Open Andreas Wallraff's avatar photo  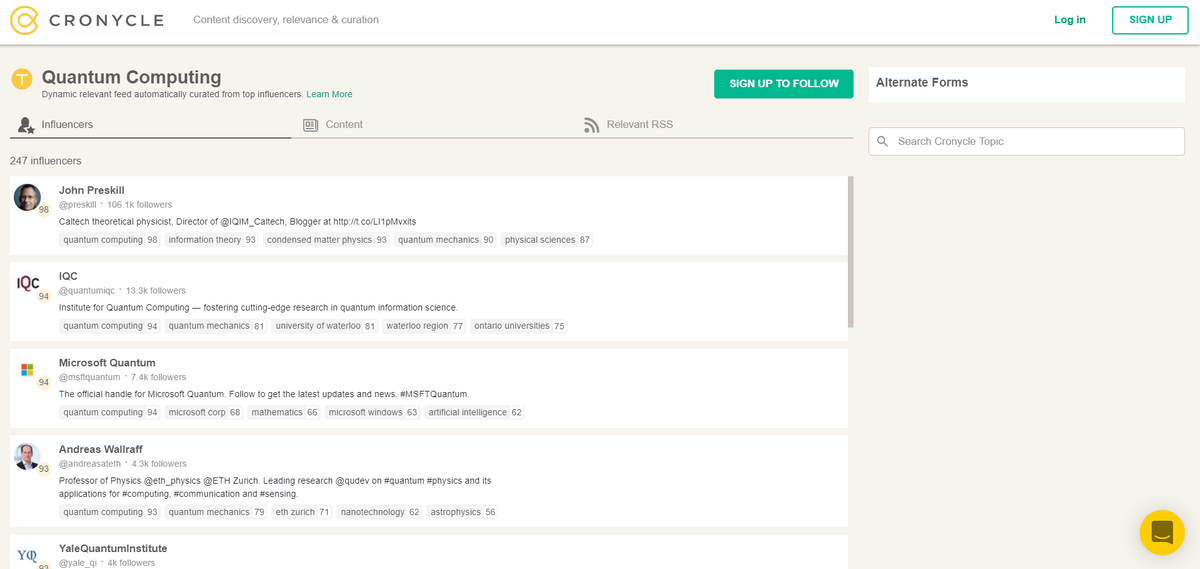pos(27,456)
